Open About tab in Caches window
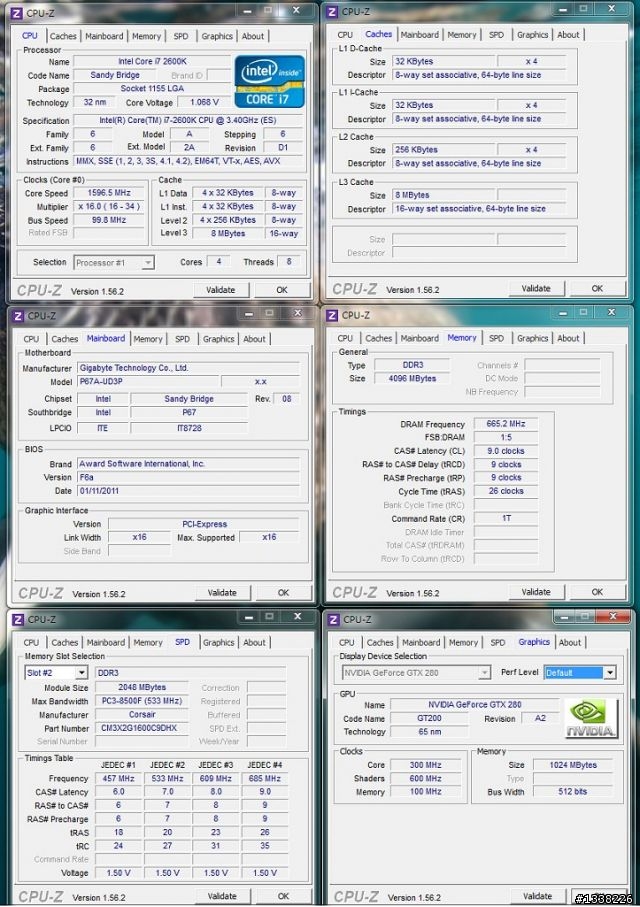The width and height of the screenshot is (640, 907). pos(568,35)
